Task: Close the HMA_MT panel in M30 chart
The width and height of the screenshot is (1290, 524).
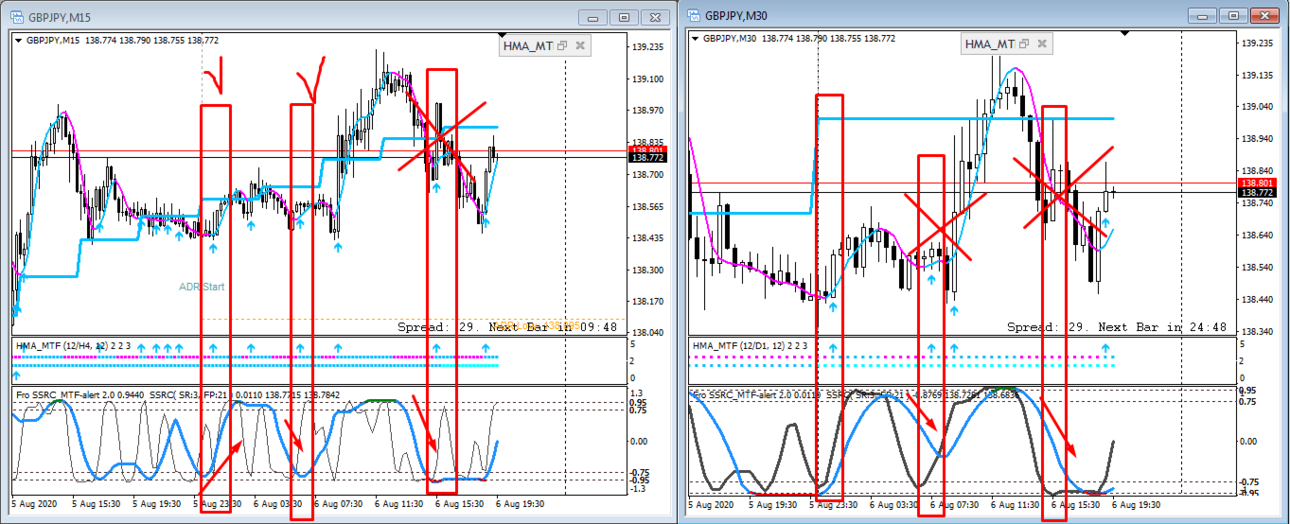Action: coord(1043,44)
